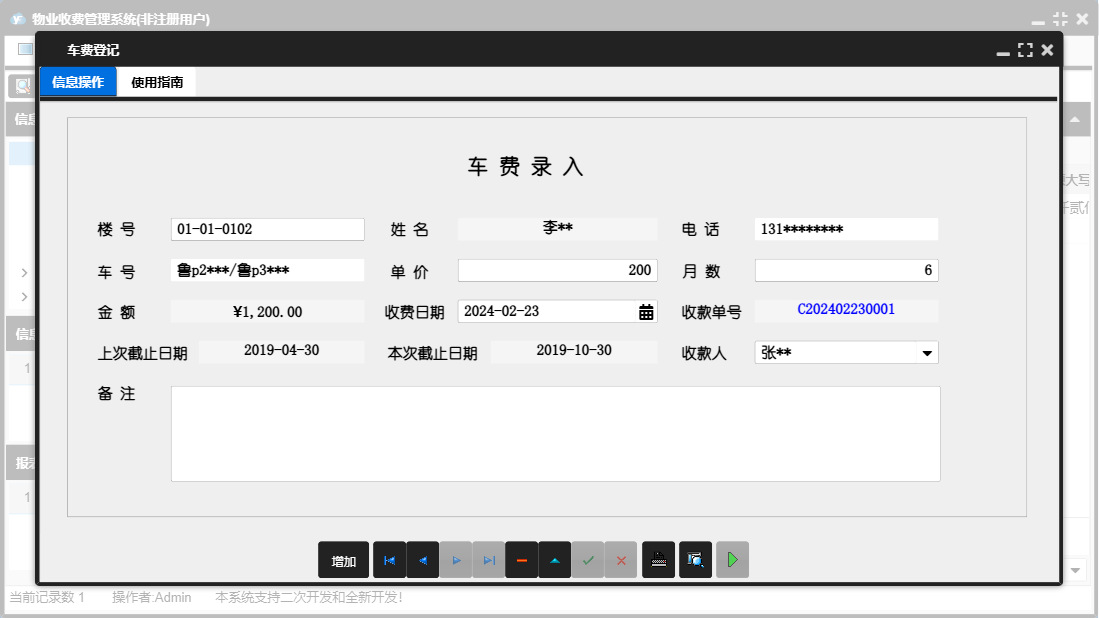Screen dimensions: 1099x618
Task: Jump to the first record
Action: [389, 561]
